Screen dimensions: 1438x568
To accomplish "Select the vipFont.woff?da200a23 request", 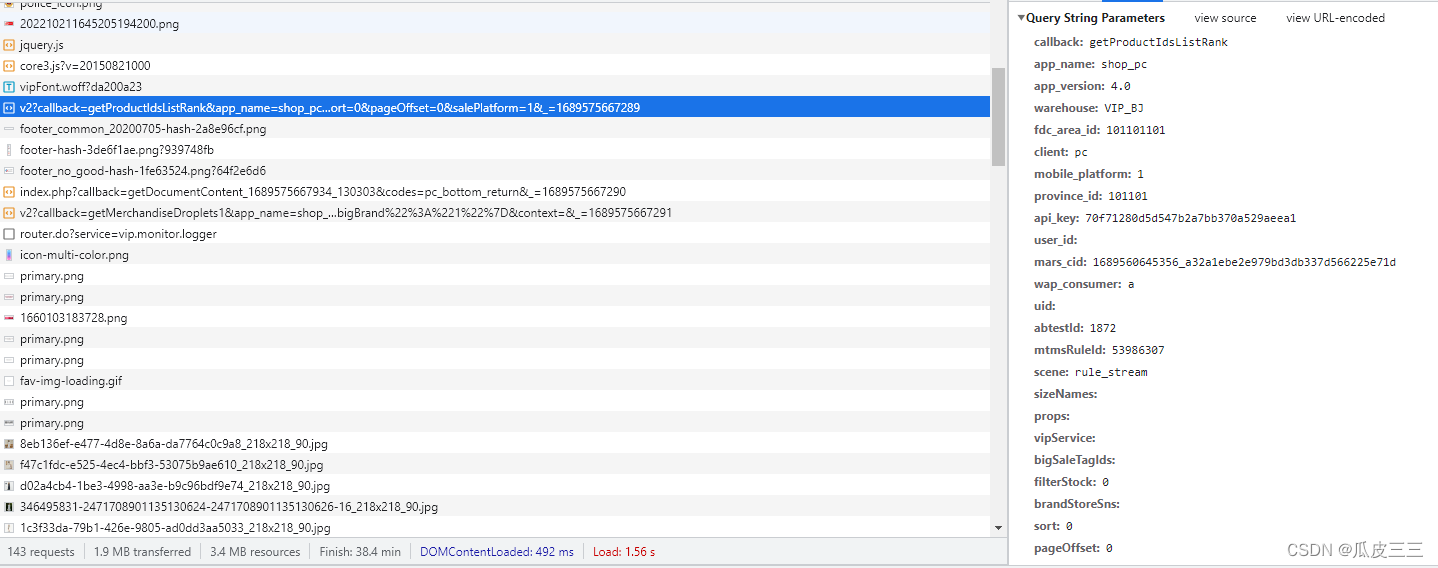I will [x=495, y=87].
